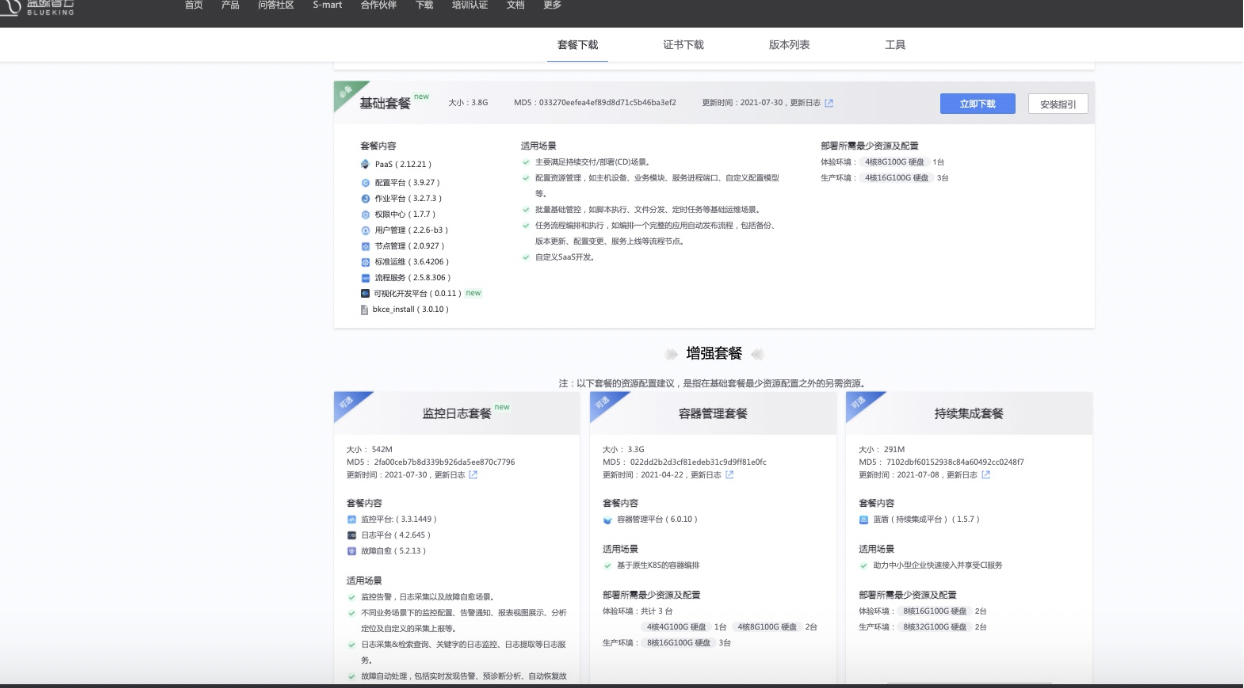Screen dimensions: 1244x688
Task: Click 容器管理套餐 8核16G100G 硬盘 tag
Action: click(x=680, y=643)
